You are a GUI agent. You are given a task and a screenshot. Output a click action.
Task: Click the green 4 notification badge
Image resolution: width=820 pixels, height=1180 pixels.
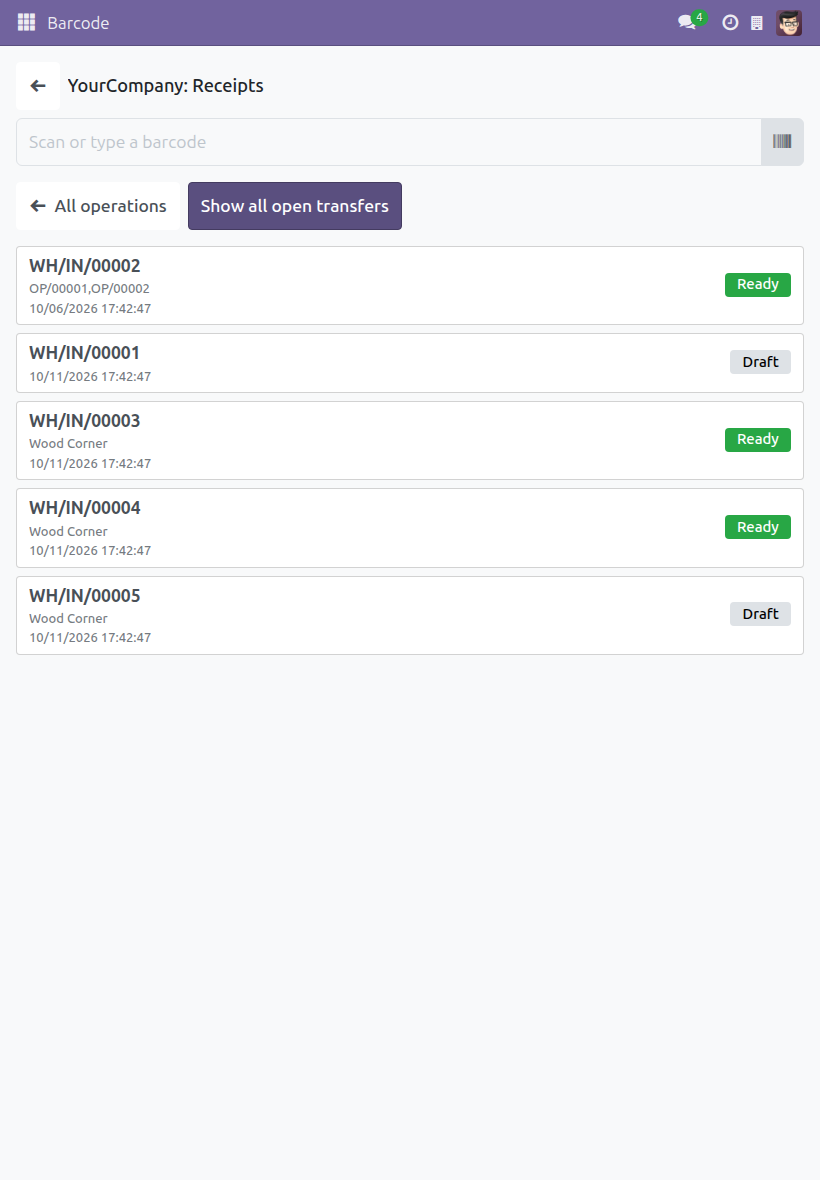pos(700,17)
